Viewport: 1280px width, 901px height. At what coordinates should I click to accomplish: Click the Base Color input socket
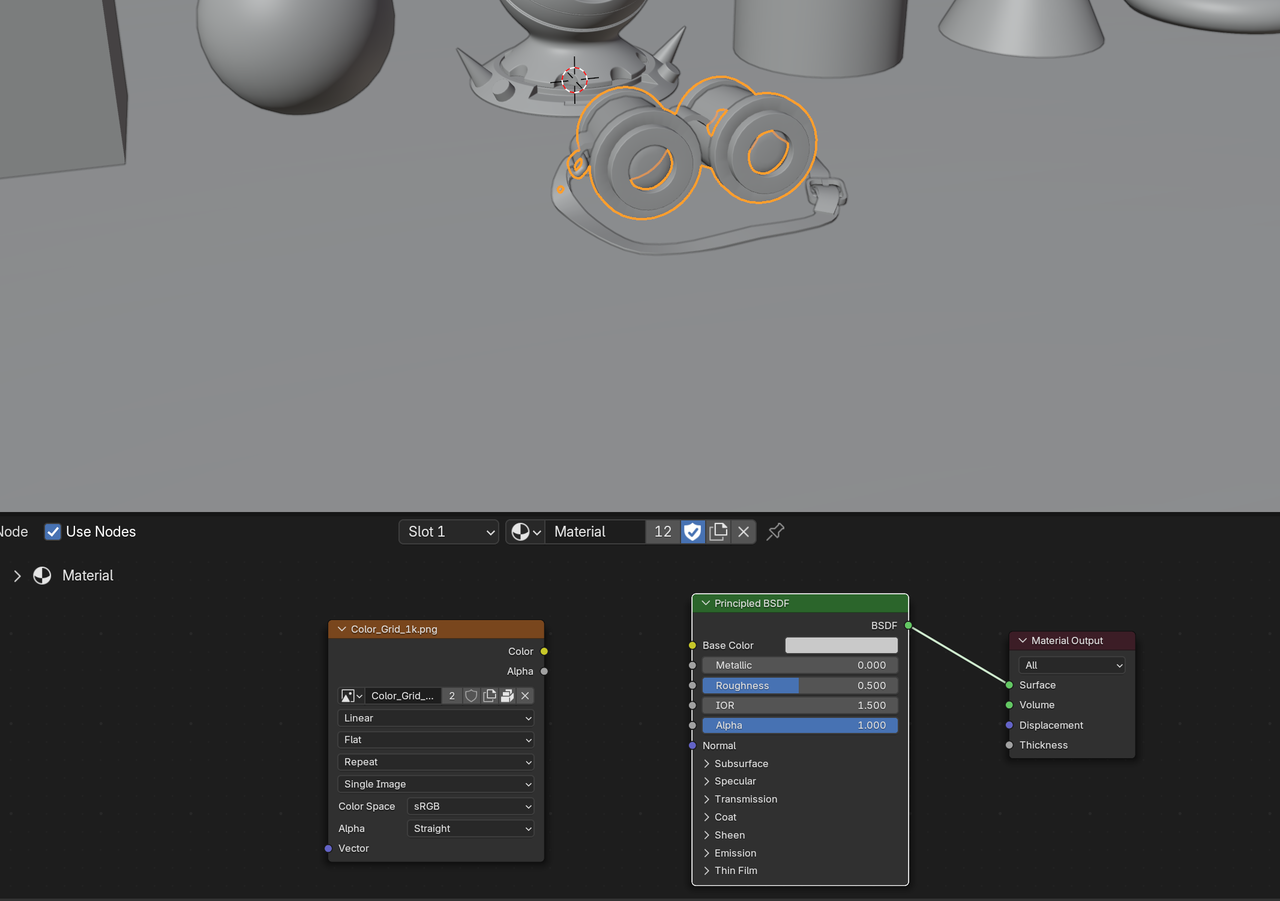tap(692, 646)
